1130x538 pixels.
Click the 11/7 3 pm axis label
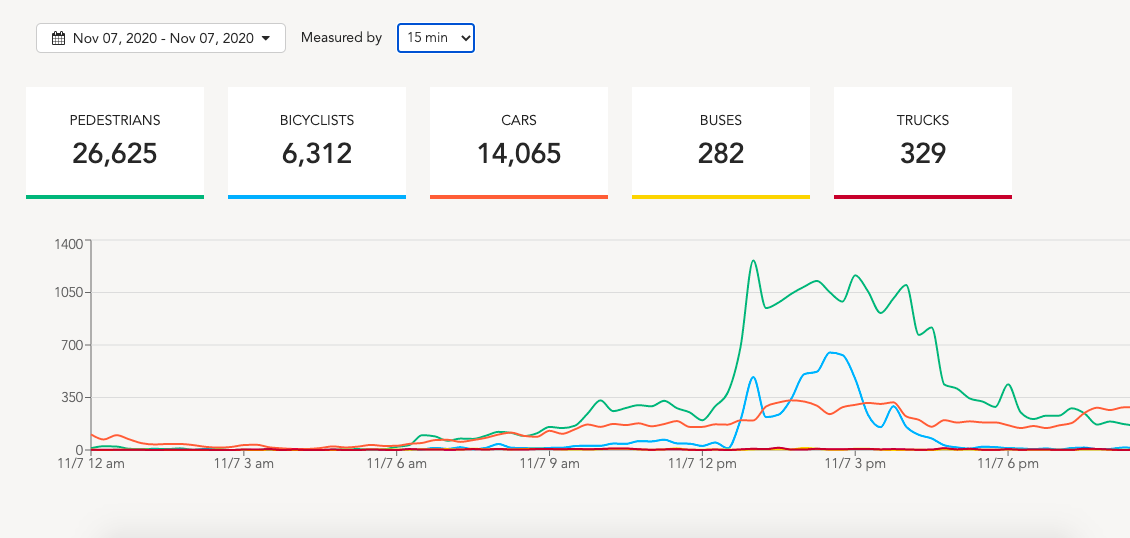pos(856,464)
